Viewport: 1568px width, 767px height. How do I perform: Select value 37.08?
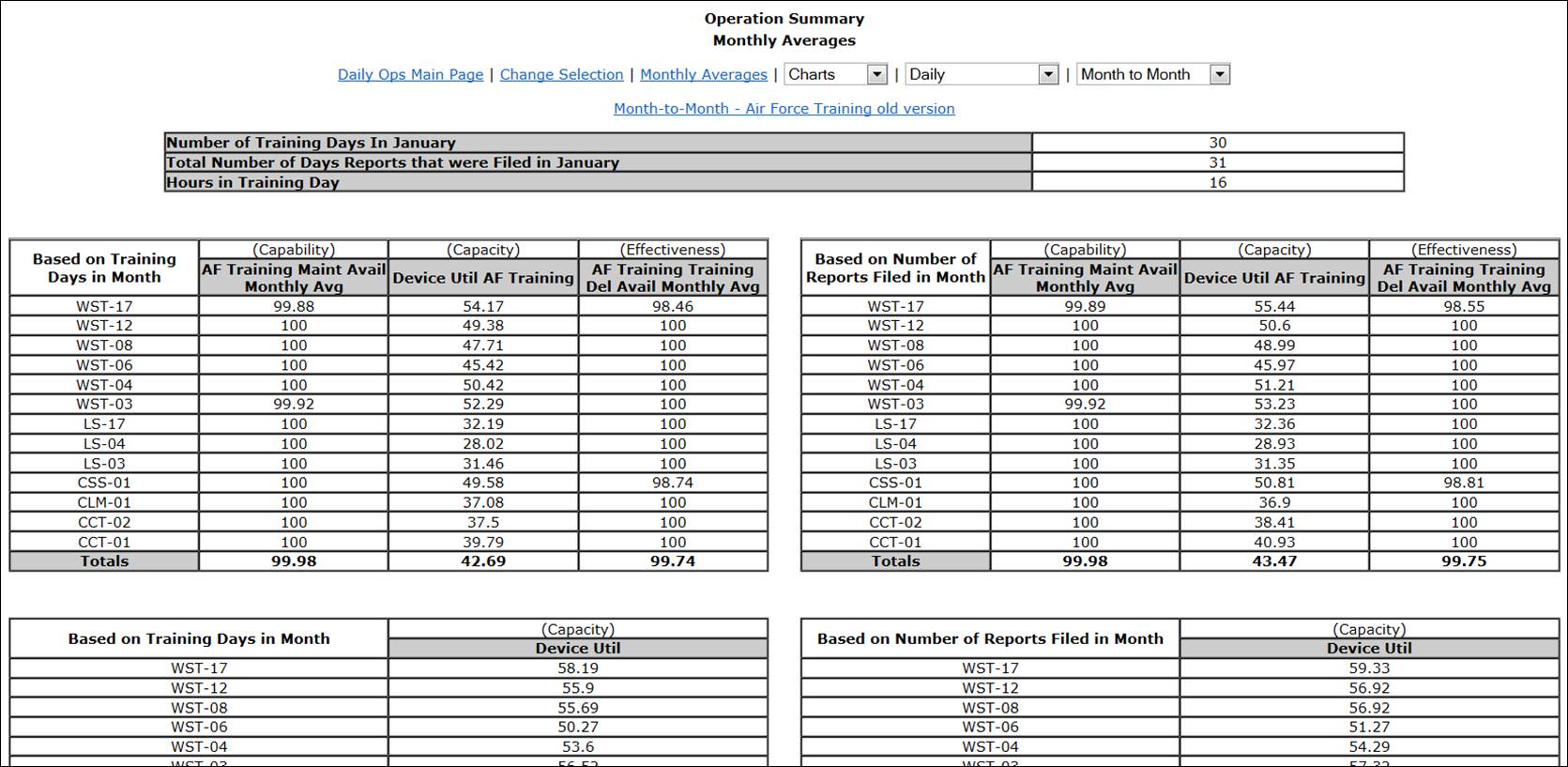click(483, 502)
